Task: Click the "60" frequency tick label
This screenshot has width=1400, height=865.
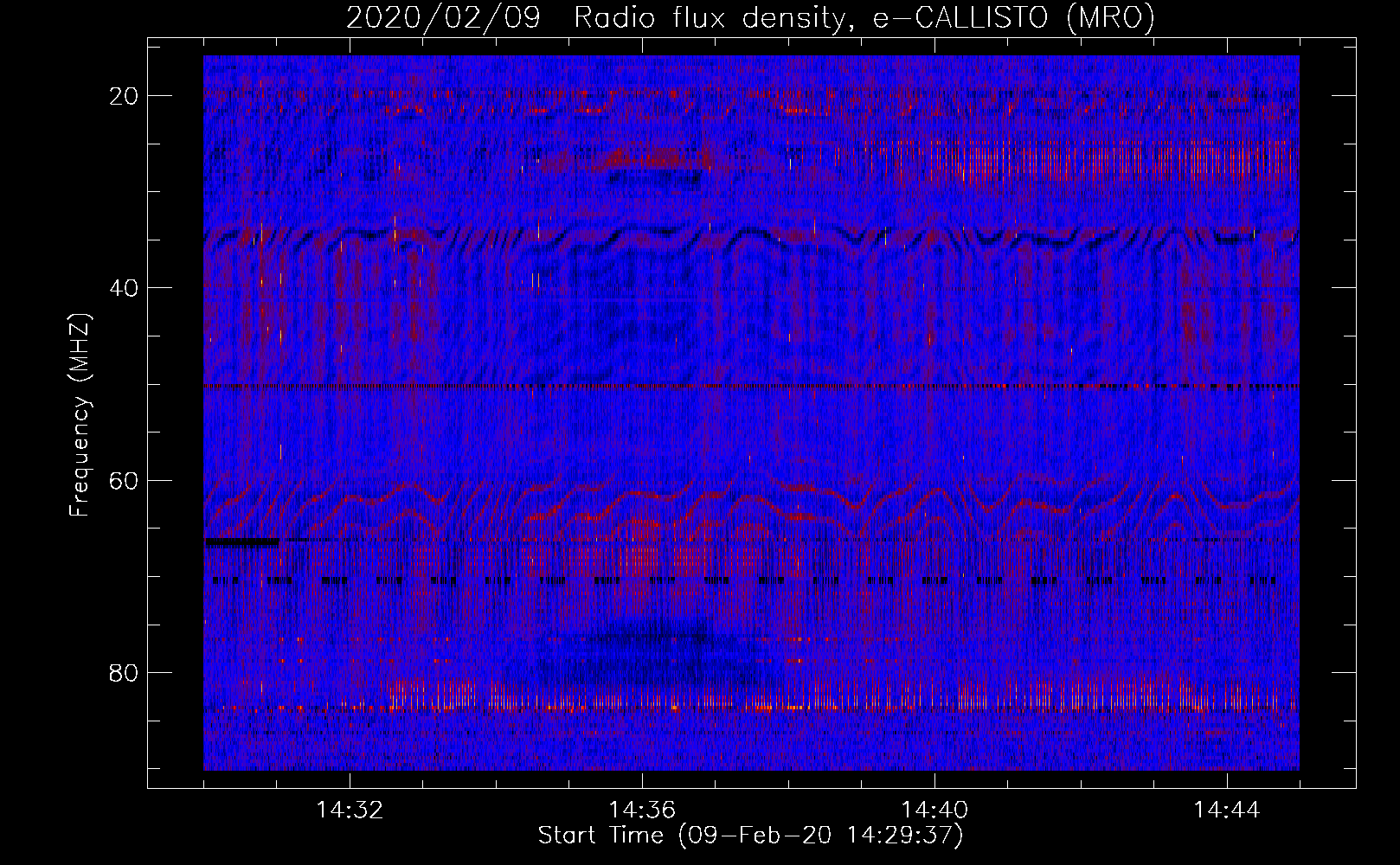Action: [125, 481]
